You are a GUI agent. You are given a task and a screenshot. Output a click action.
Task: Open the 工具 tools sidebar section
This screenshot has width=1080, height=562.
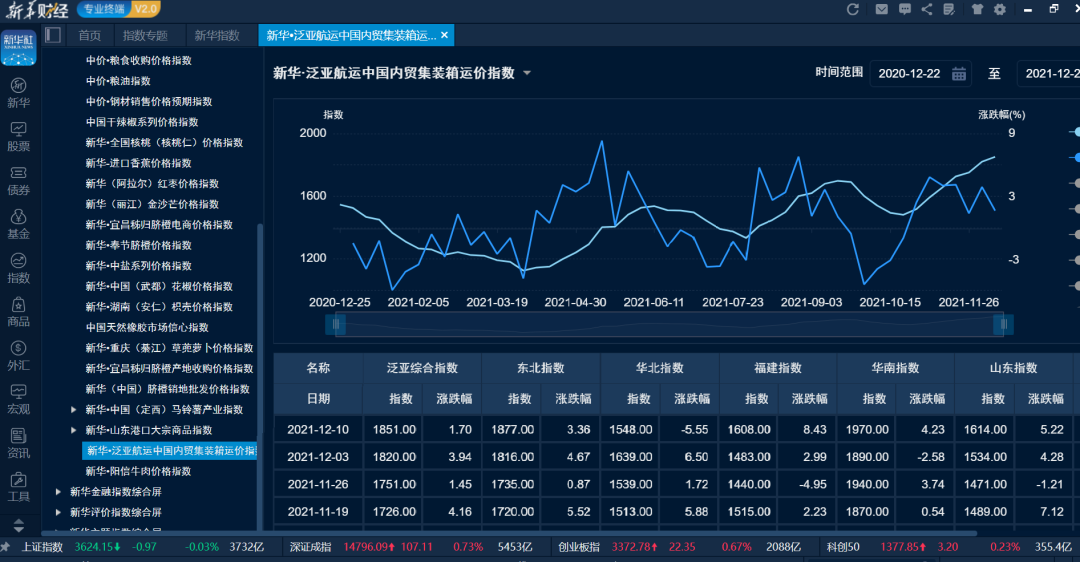click(19, 488)
